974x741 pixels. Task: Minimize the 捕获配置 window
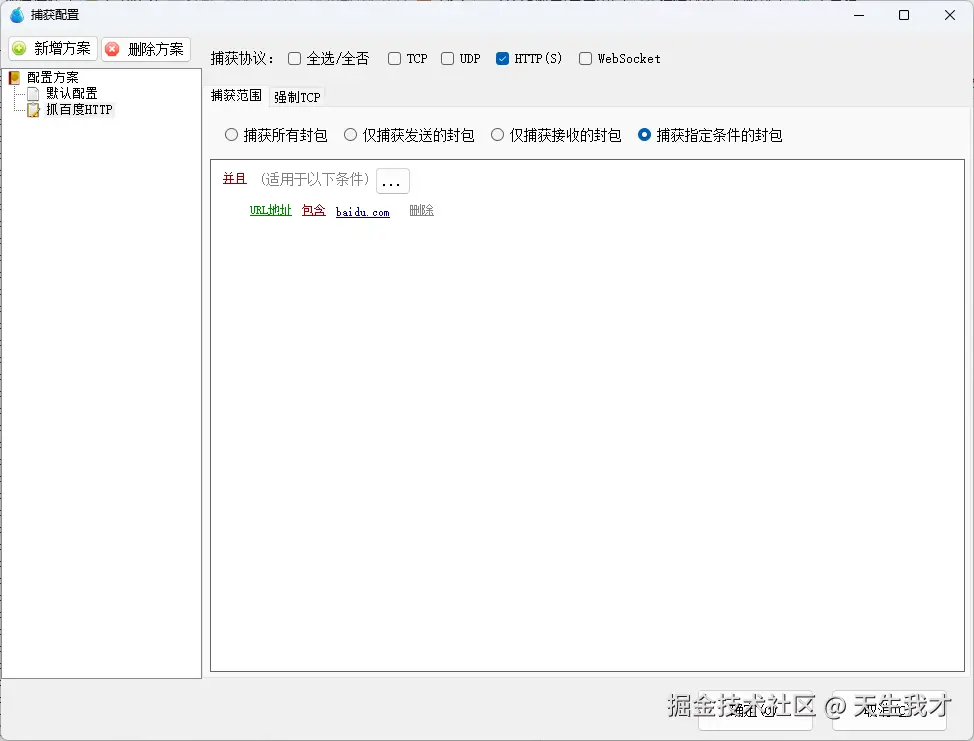859,15
